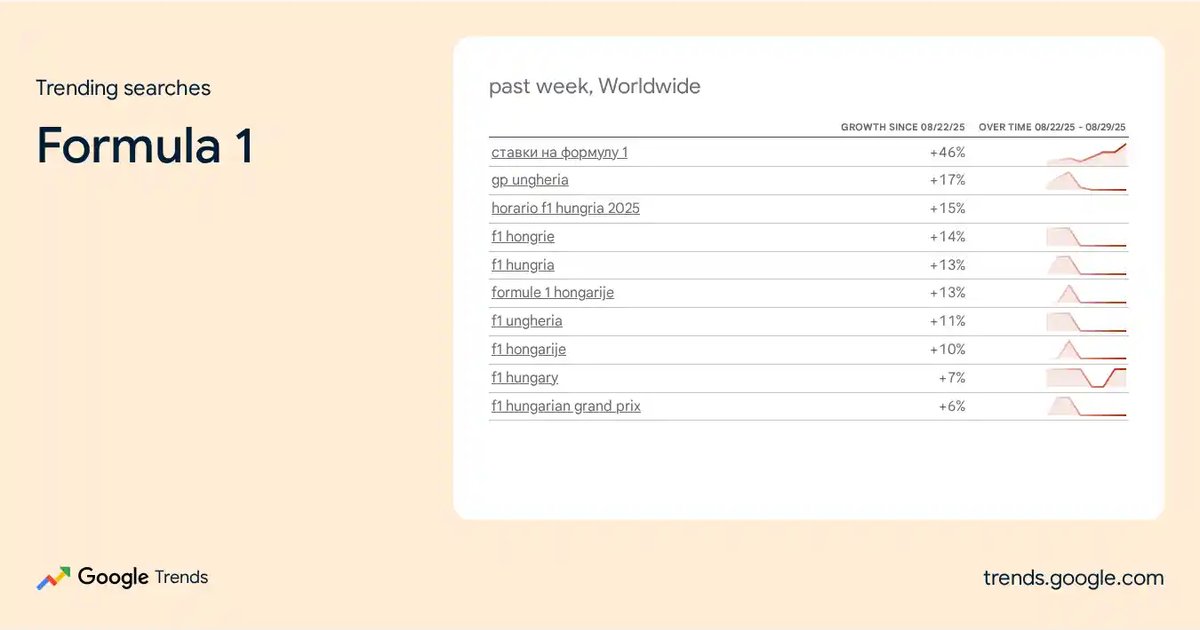Click the +15% growth value
Image resolution: width=1200 pixels, height=630 pixels.
(x=947, y=209)
